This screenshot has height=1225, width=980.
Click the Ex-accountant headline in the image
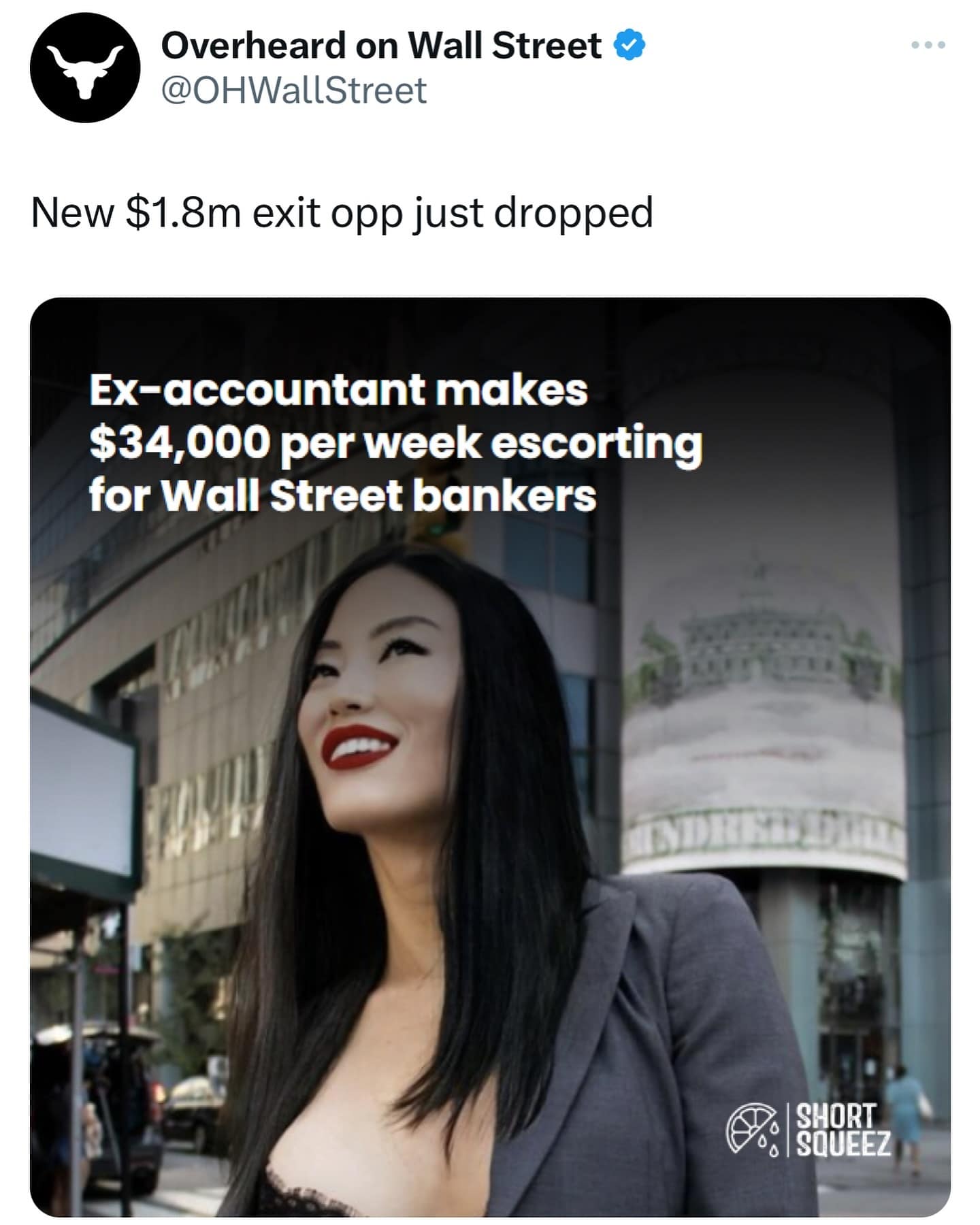click(x=338, y=390)
